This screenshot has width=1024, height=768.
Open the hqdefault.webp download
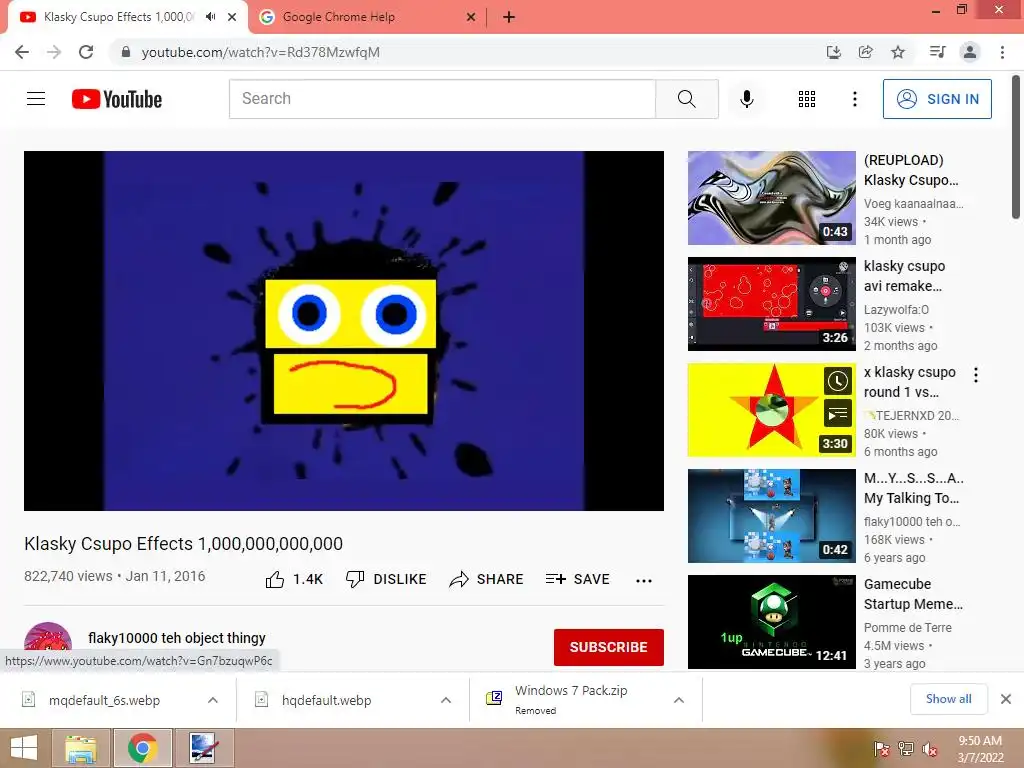(327, 700)
